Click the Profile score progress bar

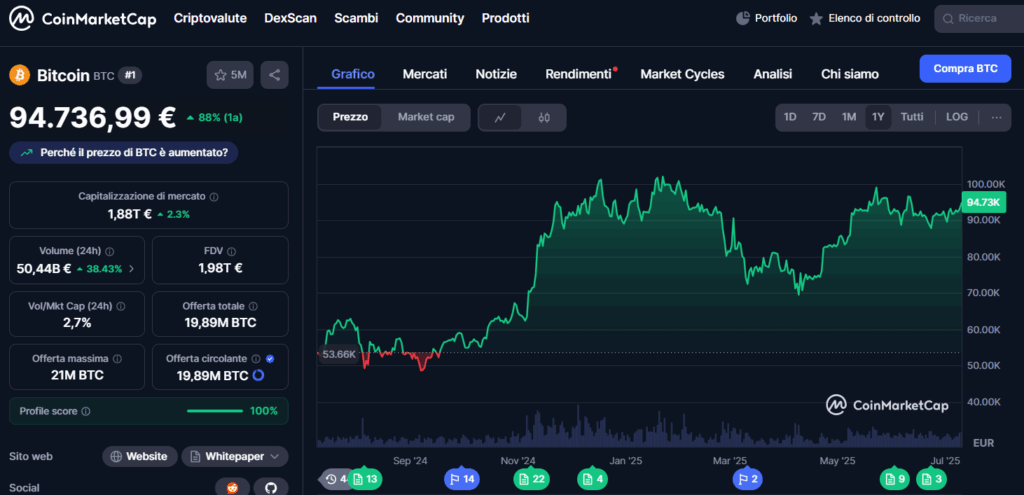(215, 411)
